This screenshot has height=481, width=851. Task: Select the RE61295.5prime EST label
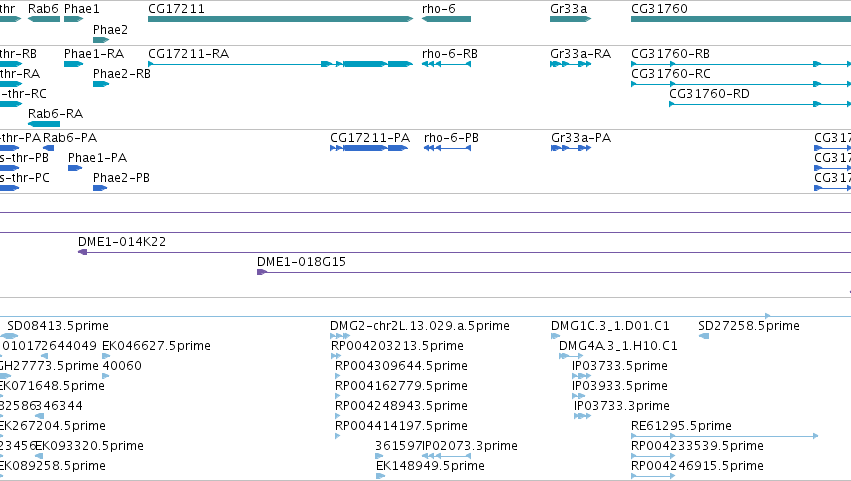(681, 426)
